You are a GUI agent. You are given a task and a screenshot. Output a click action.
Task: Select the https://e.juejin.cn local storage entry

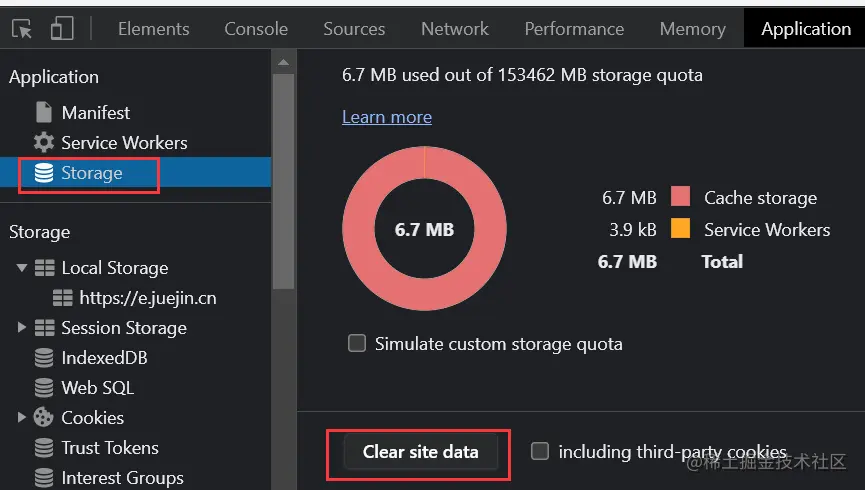click(x=147, y=298)
